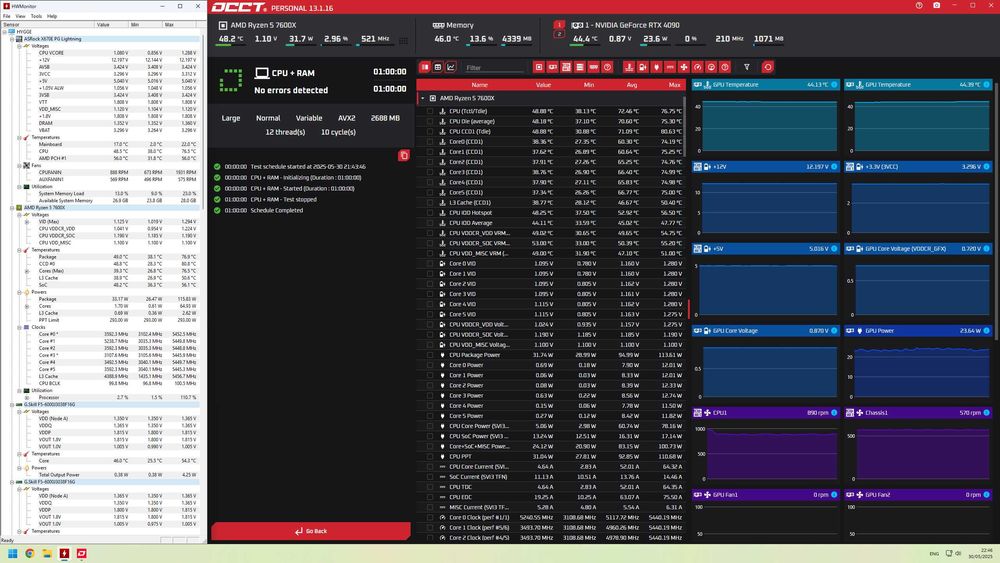The width and height of the screenshot is (1000, 563).
Task: Click the blue circle on CPU1 fan graph
Action: 834,413
